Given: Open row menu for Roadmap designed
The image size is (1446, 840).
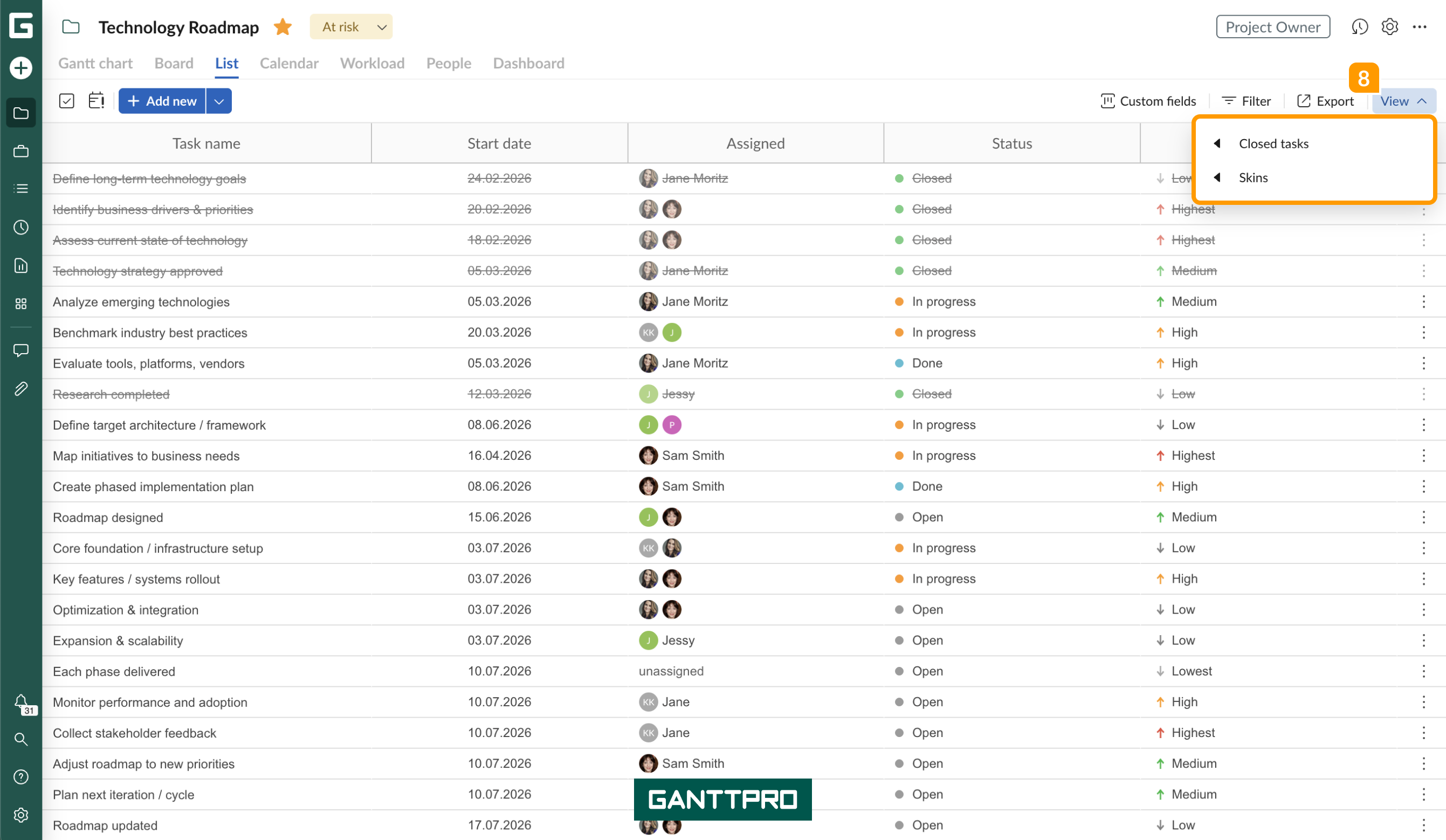Looking at the screenshot, I should pos(1423,517).
